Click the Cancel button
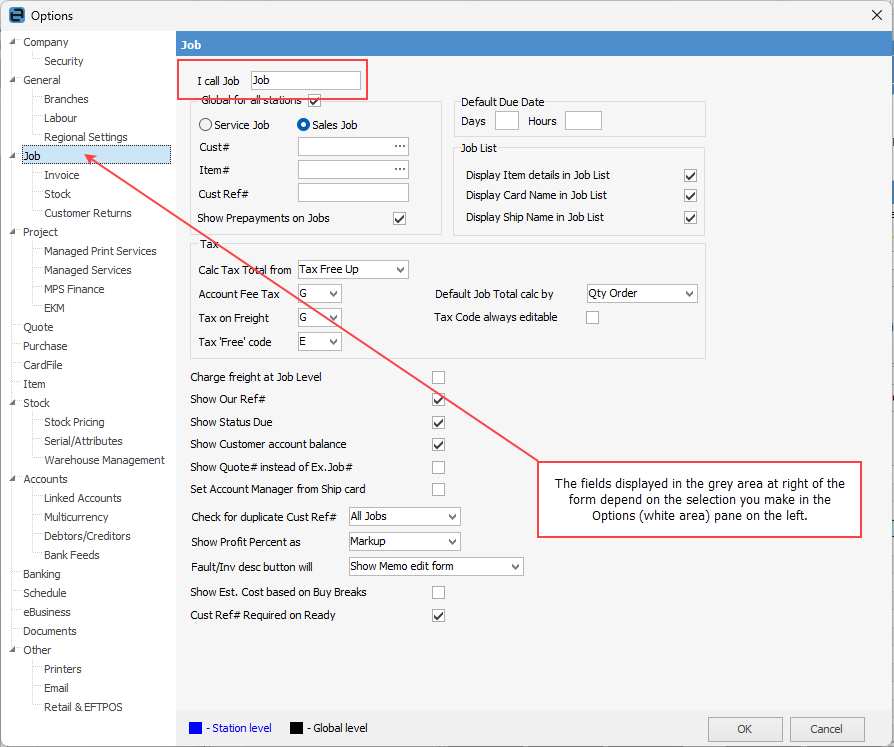This screenshot has width=894, height=747. coord(827,729)
